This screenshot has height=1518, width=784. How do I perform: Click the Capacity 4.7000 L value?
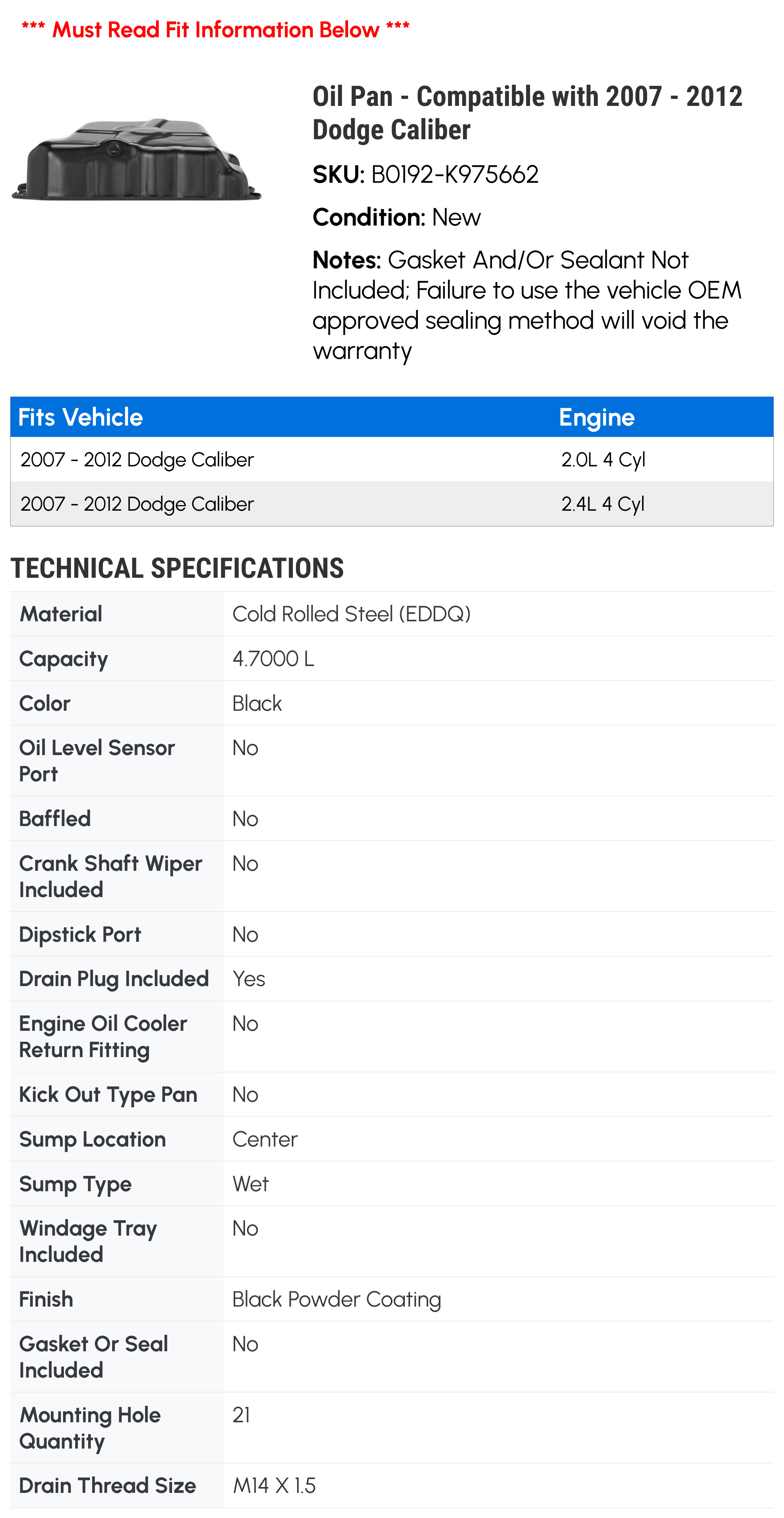(x=273, y=659)
